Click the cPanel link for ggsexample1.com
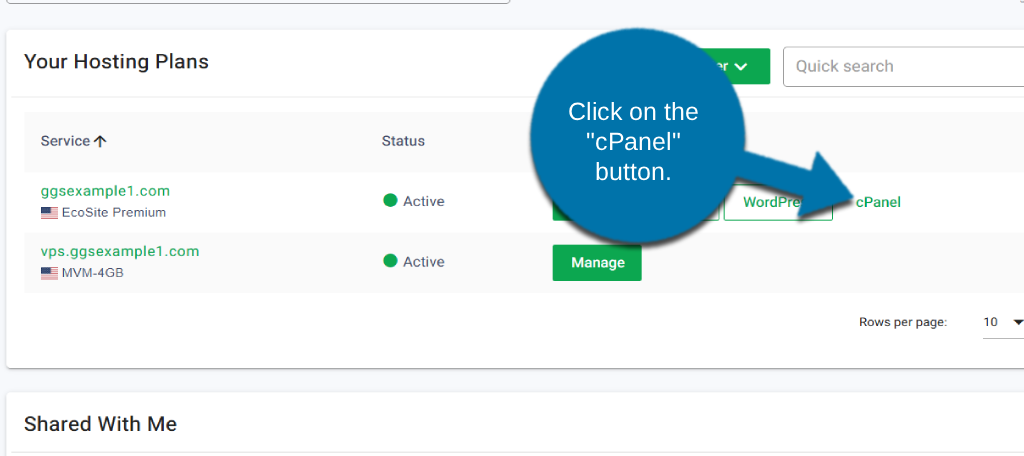This screenshot has width=1024, height=456. pyautogui.click(x=878, y=202)
